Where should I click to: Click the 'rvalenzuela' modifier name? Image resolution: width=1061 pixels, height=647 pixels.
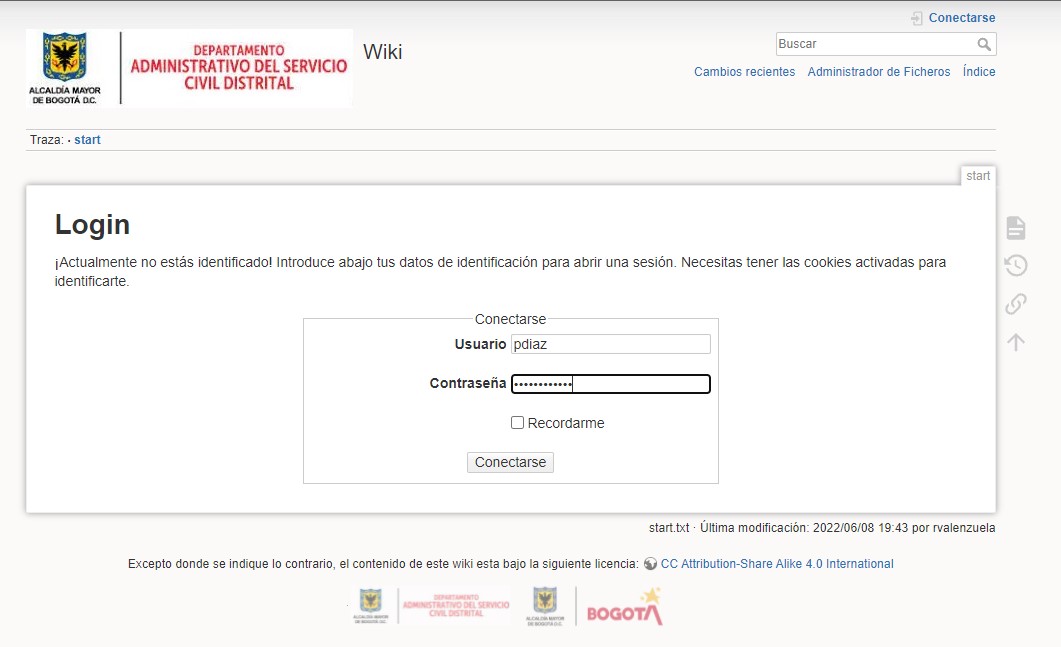(x=964, y=528)
